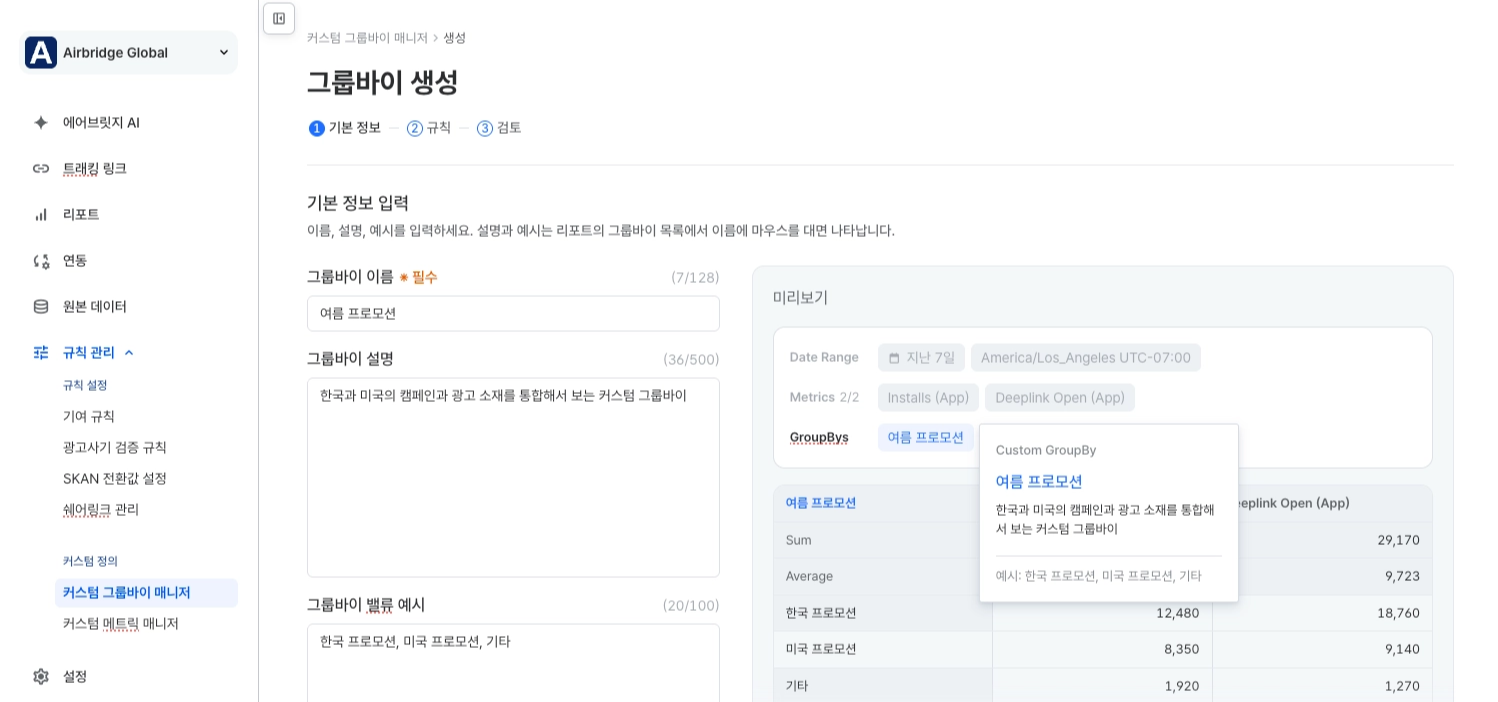The image size is (1498, 702).
Task: Open 커스텀 메트릭 매니저 item
Action: click(x=121, y=623)
